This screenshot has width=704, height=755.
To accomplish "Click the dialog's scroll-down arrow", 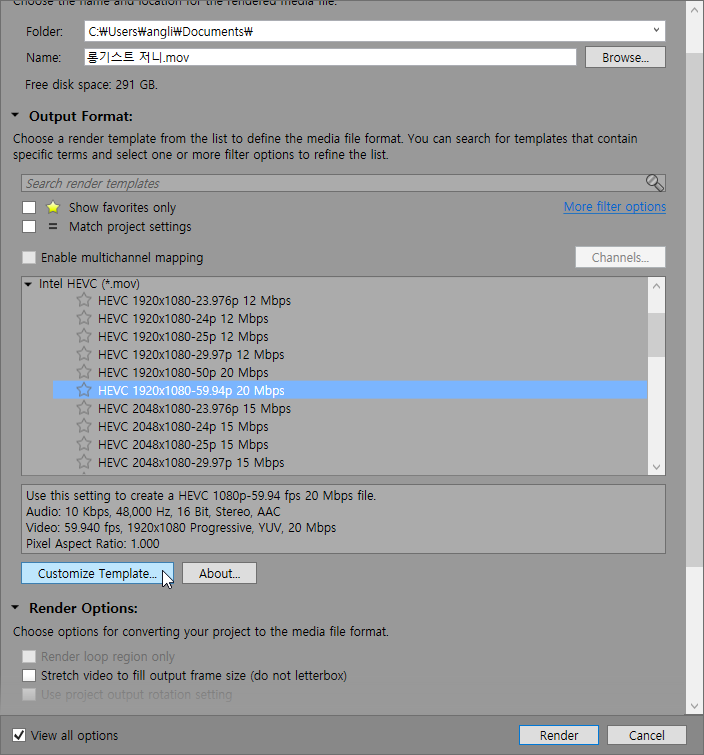I will pos(694,706).
